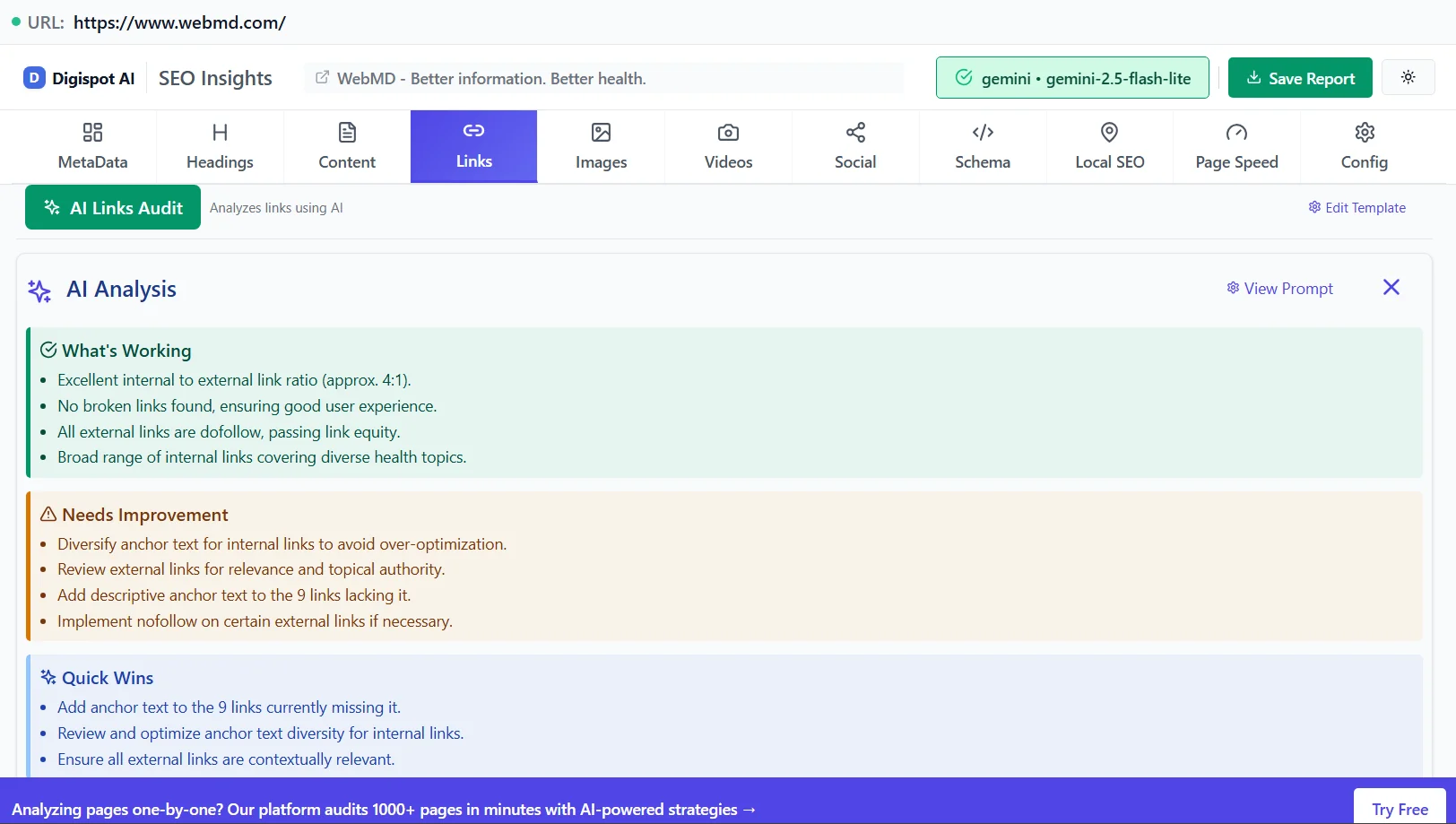Click the Try Free button

1400,809
